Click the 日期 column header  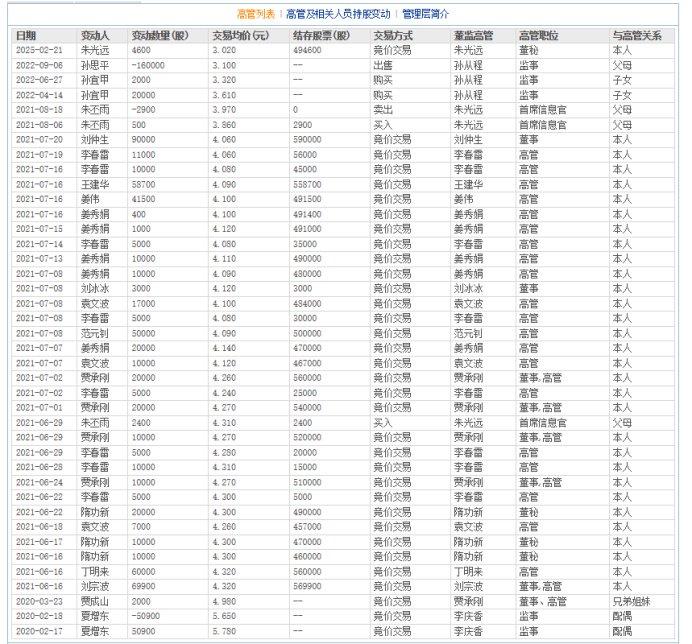[26, 35]
